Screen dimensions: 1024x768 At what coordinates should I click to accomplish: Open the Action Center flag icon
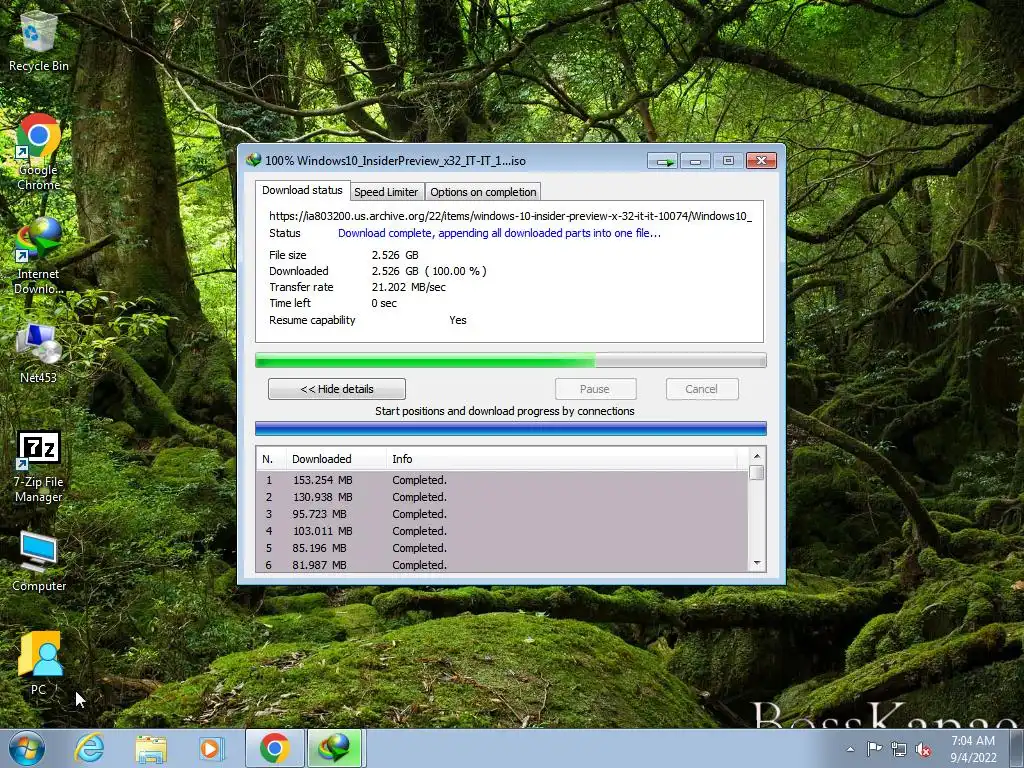pos(874,749)
